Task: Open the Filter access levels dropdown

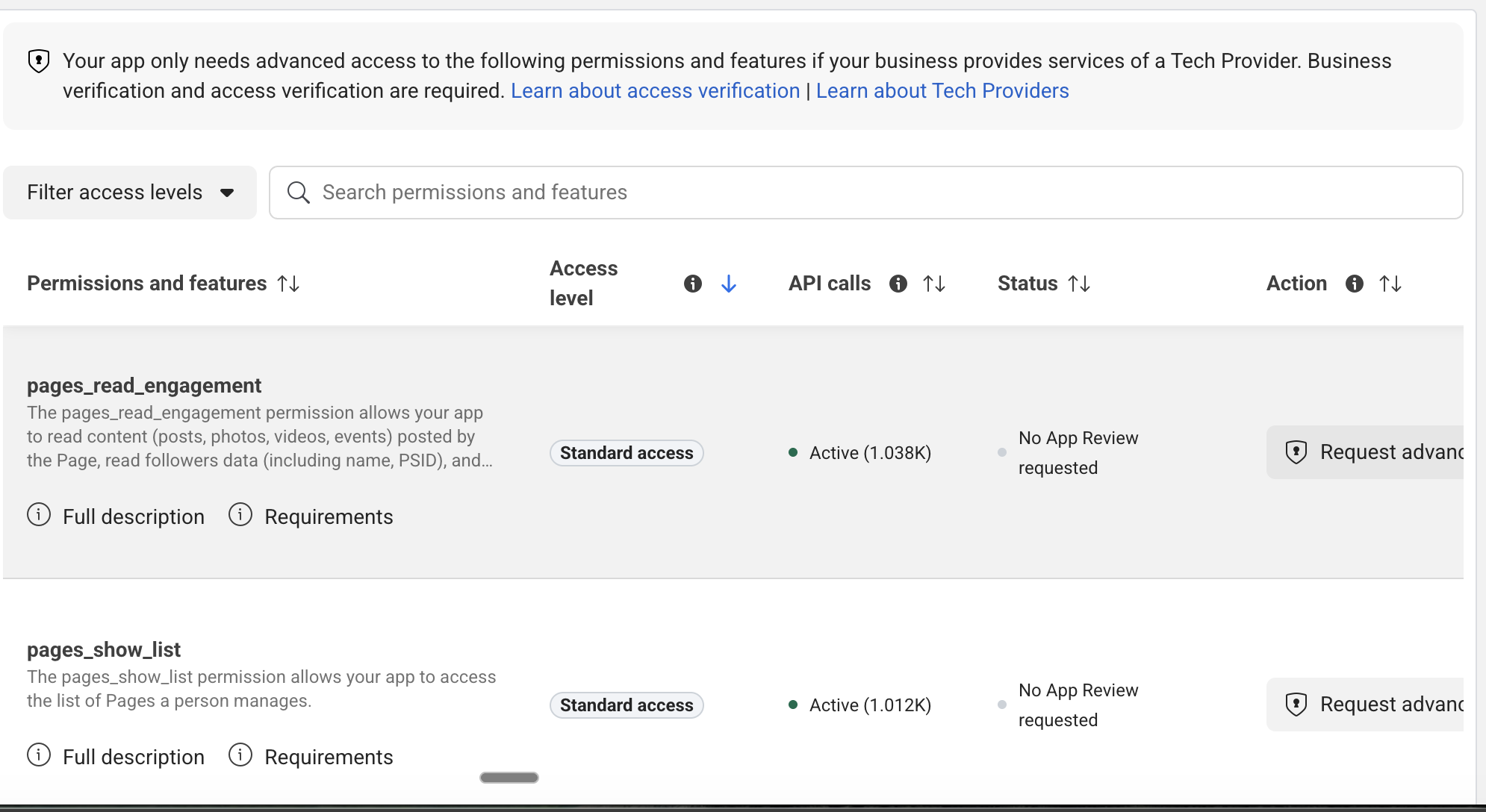Action: (130, 193)
